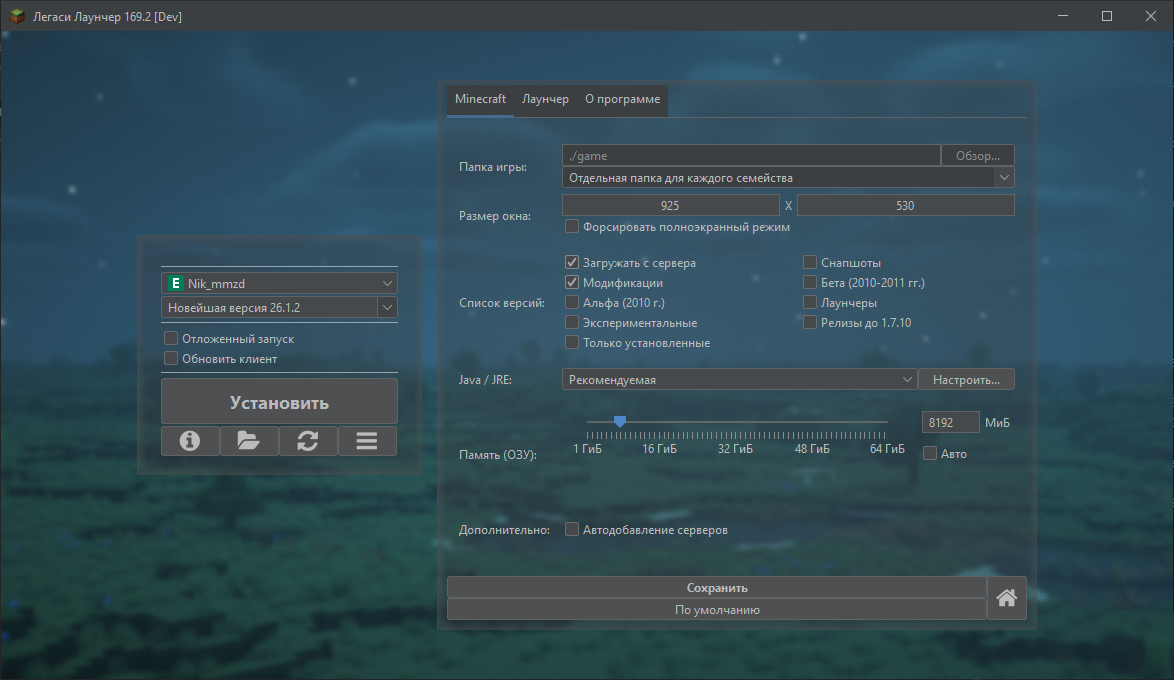
Task: Click the 'Сохранить' button
Action: pyautogui.click(x=717, y=588)
